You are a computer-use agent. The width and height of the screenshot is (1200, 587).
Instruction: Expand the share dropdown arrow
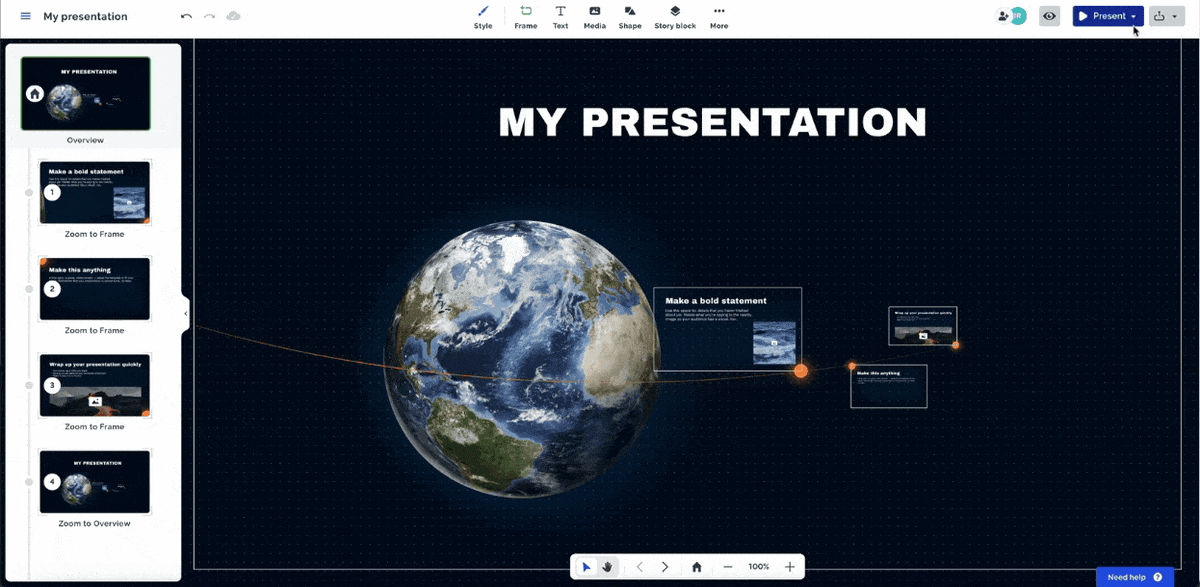pyautogui.click(x=1175, y=16)
